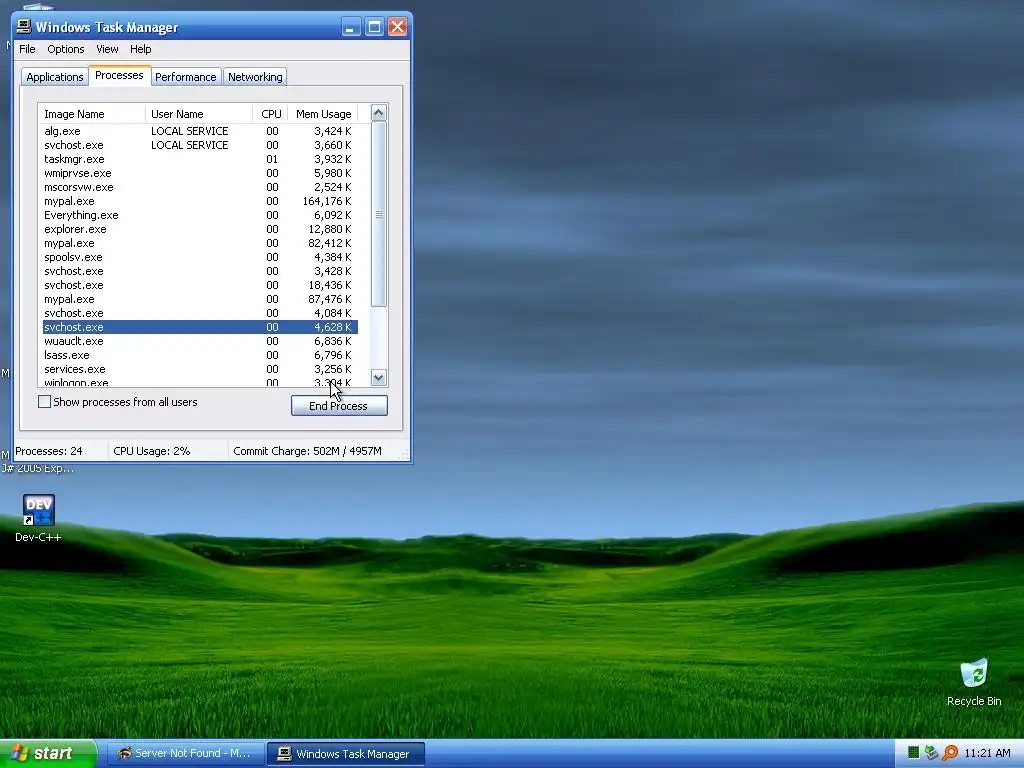
Task: Select the services.exe process
Action: tap(200, 369)
